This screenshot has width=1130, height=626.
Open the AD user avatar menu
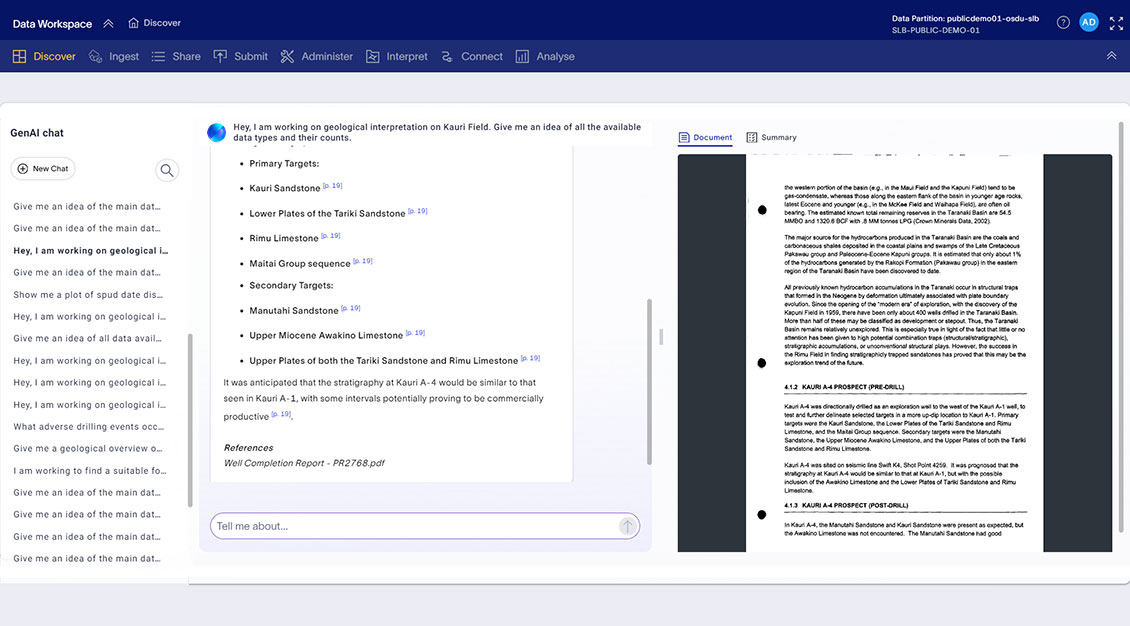tap(1089, 21)
